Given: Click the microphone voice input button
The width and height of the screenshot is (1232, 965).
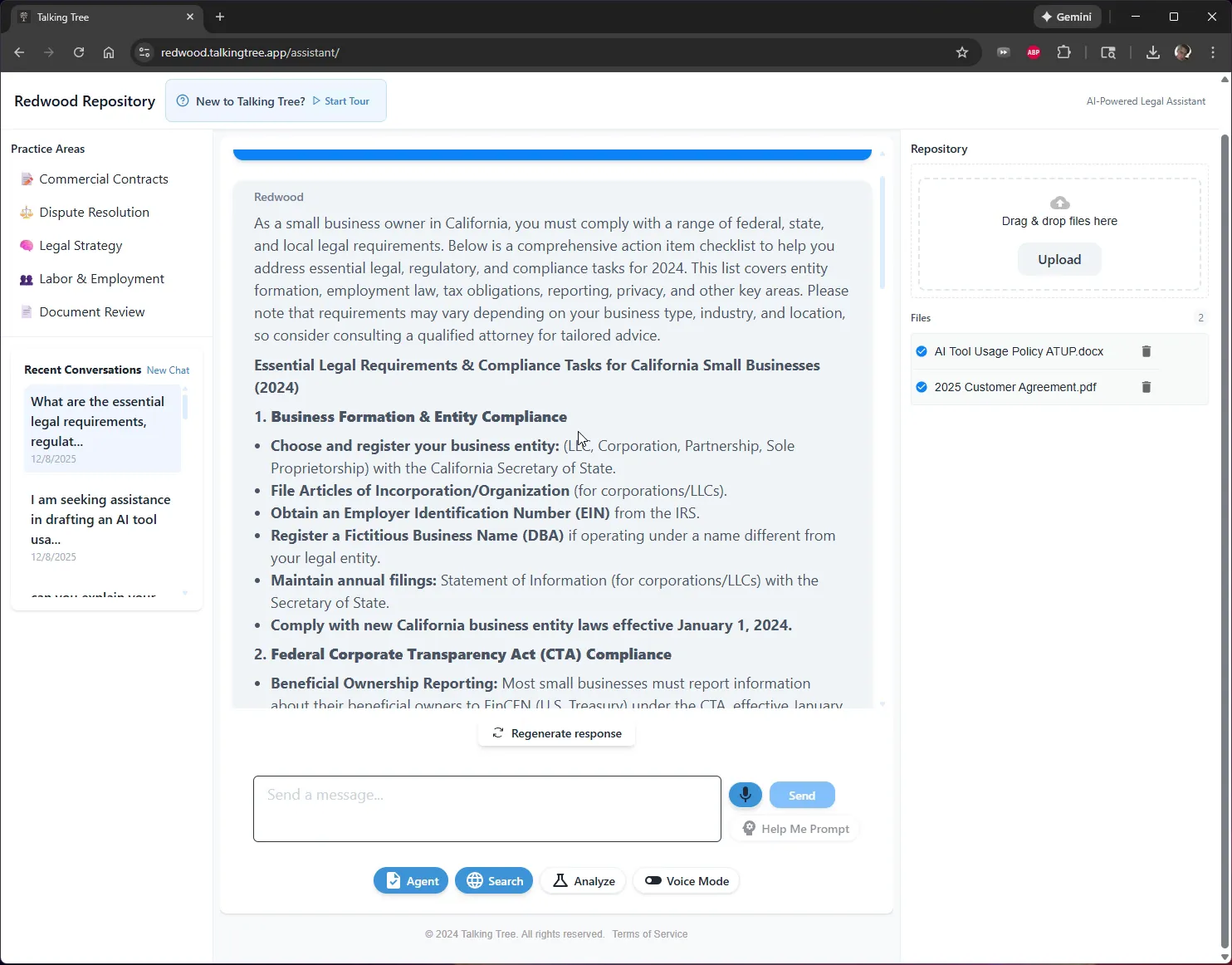Looking at the screenshot, I should click(746, 795).
